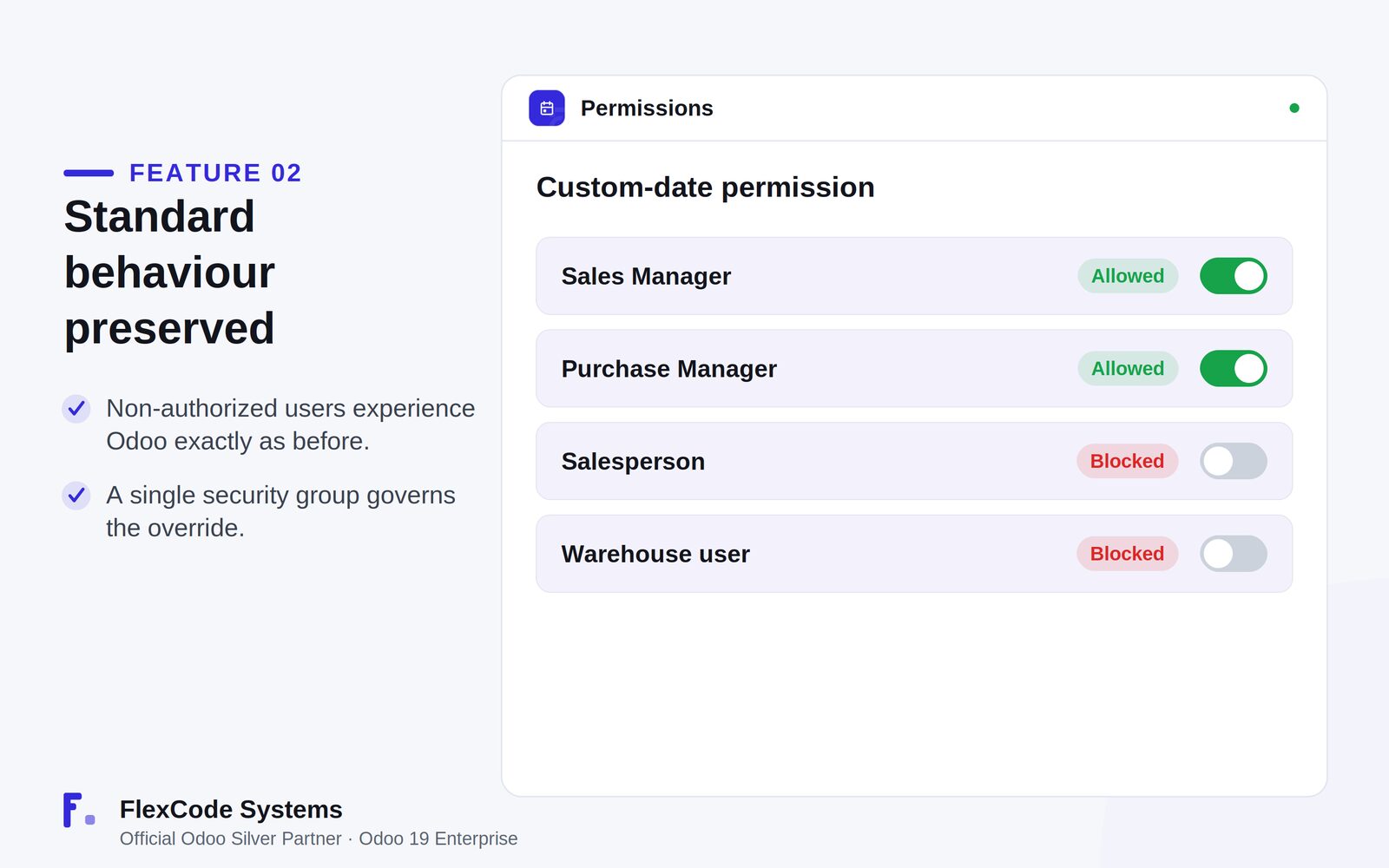Click the 'FlexCode Systems' company name

tap(231, 810)
